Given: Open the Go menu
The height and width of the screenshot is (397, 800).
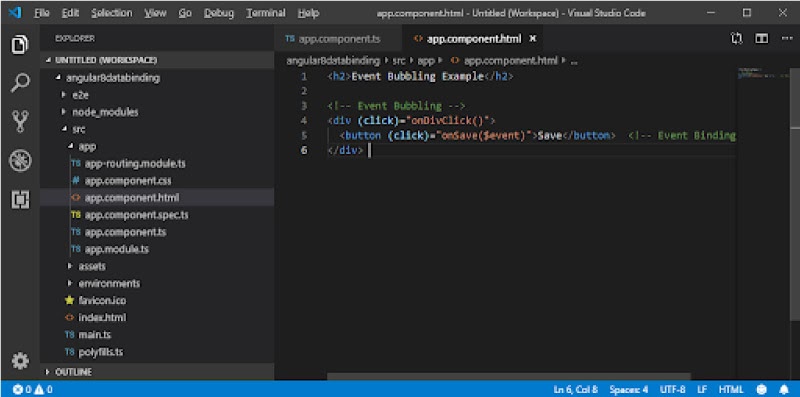Looking at the screenshot, I should pyautogui.click(x=185, y=13).
